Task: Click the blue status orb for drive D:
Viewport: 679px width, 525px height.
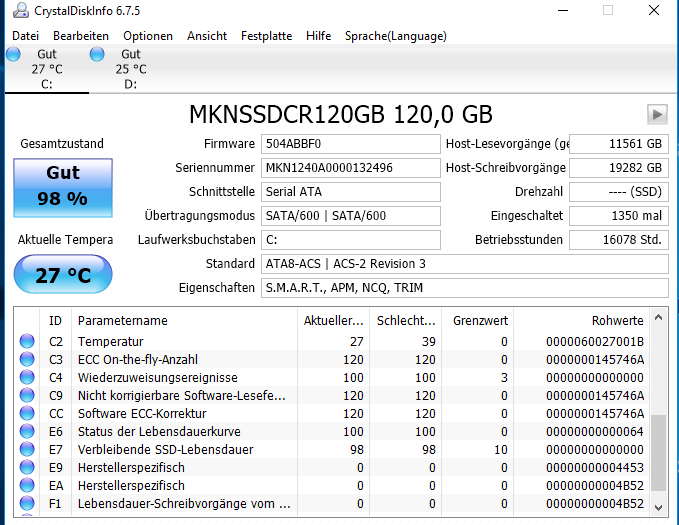Action: pyautogui.click(x=97, y=54)
